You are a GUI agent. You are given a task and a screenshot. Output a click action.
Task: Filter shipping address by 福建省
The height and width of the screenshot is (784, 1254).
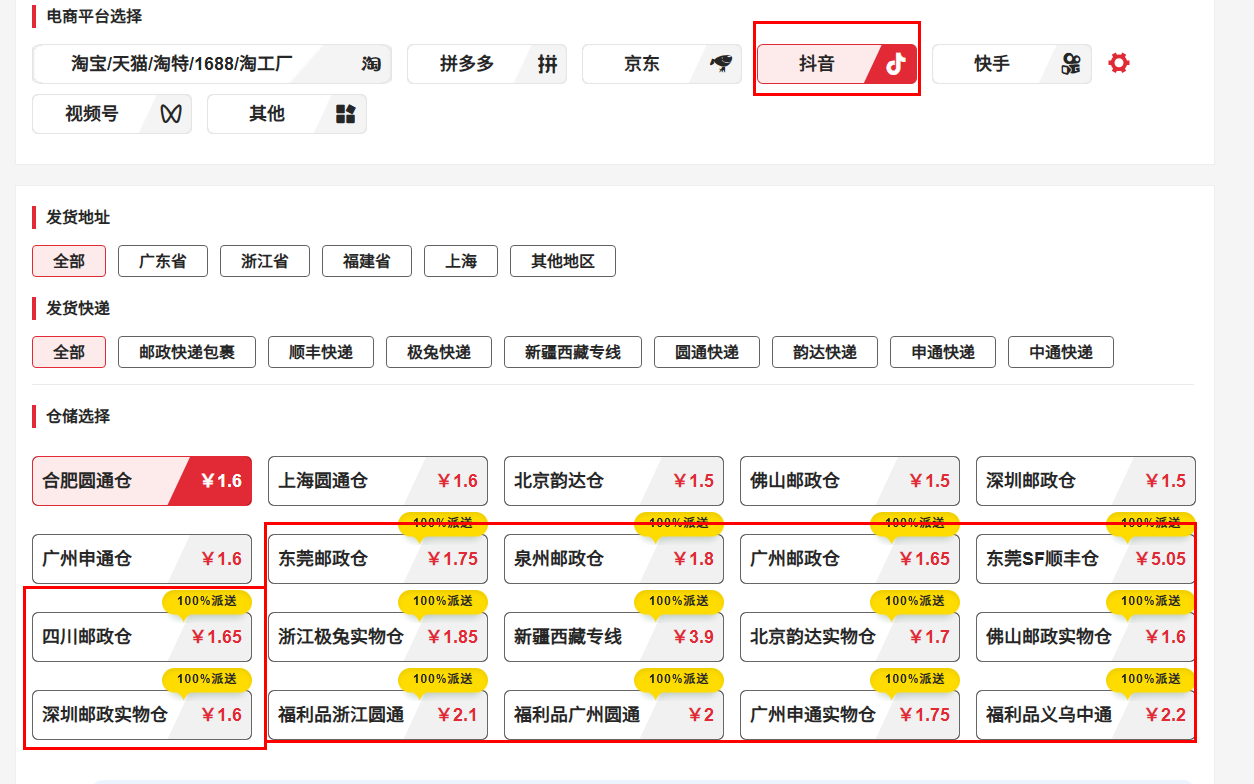click(x=367, y=261)
